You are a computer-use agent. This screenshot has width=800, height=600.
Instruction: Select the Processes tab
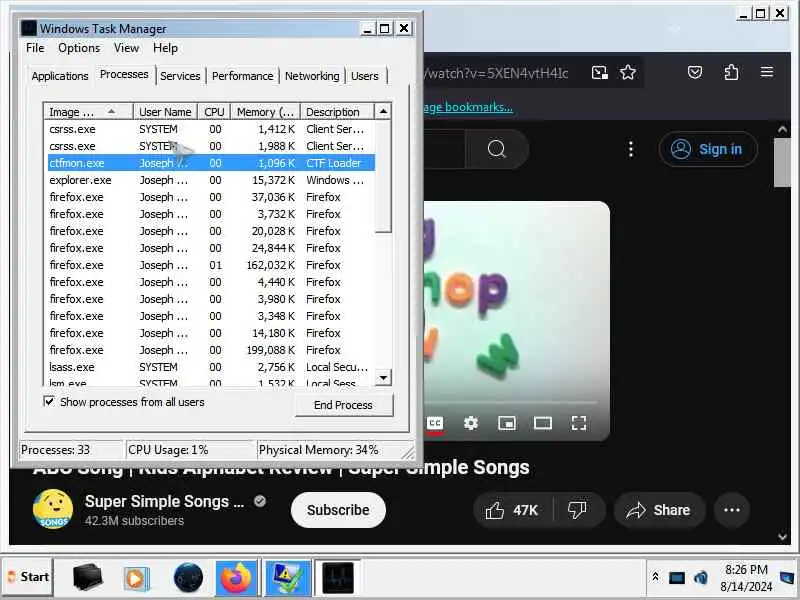tap(124, 74)
